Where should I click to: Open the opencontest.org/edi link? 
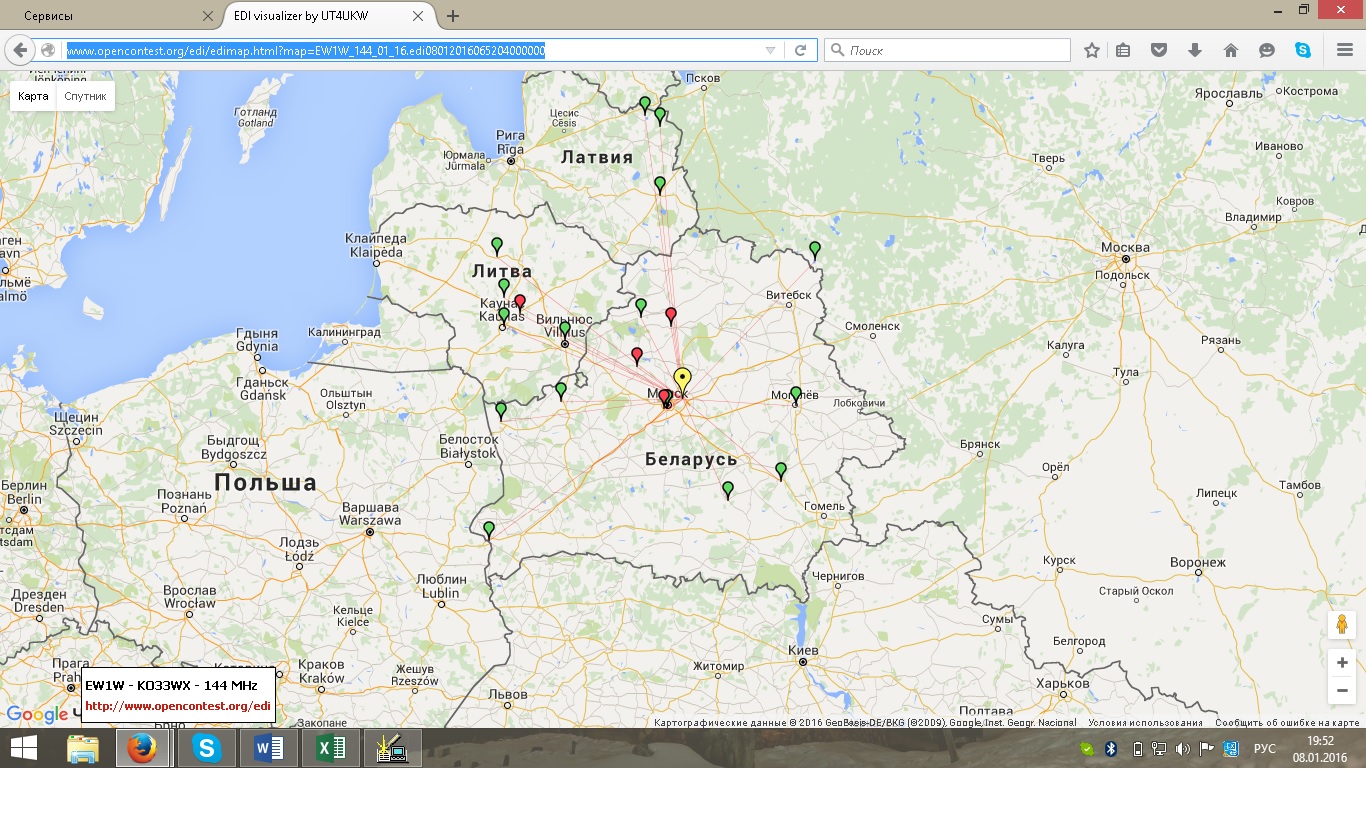click(x=178, y=706)
